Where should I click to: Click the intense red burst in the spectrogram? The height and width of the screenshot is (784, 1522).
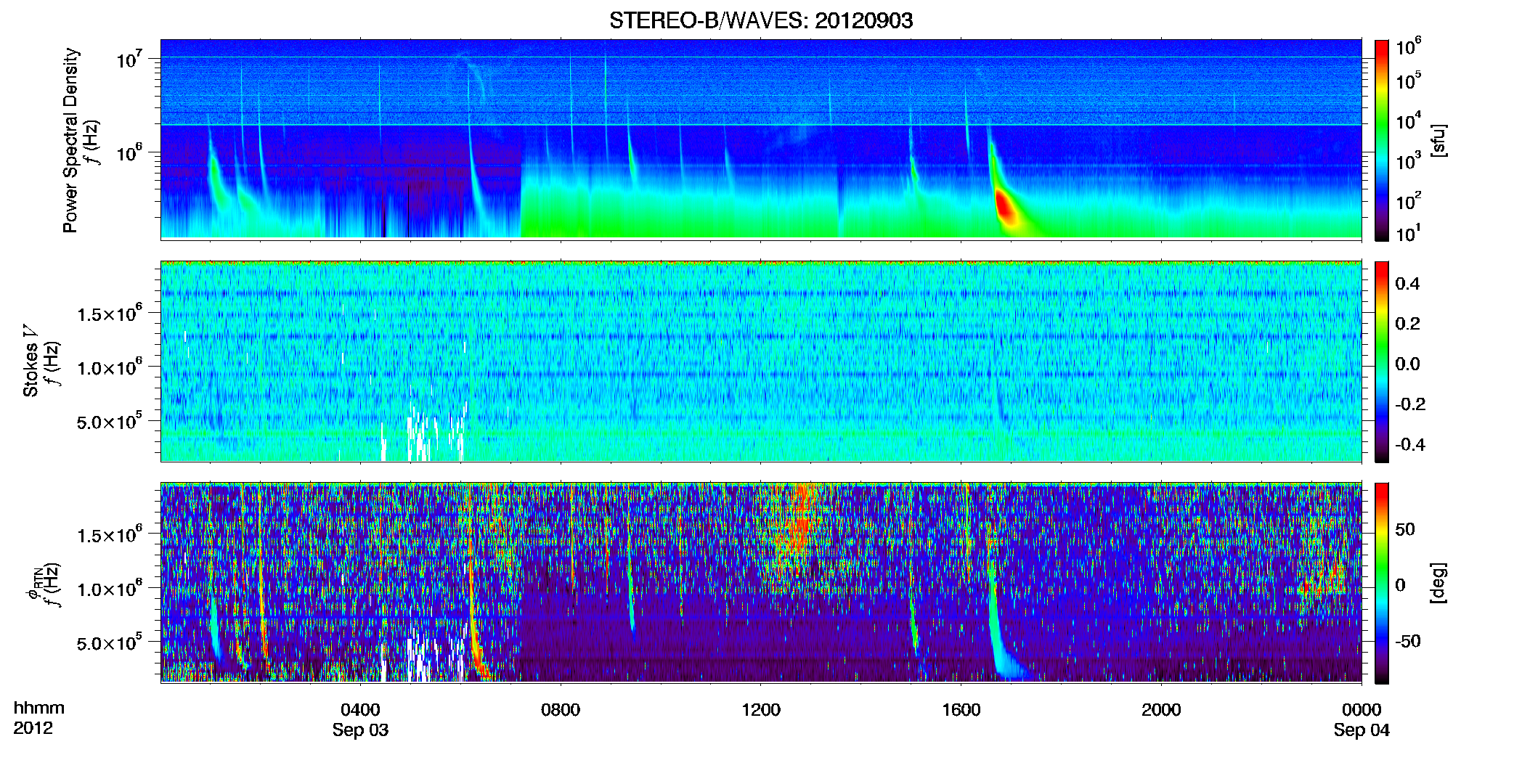1004,205
